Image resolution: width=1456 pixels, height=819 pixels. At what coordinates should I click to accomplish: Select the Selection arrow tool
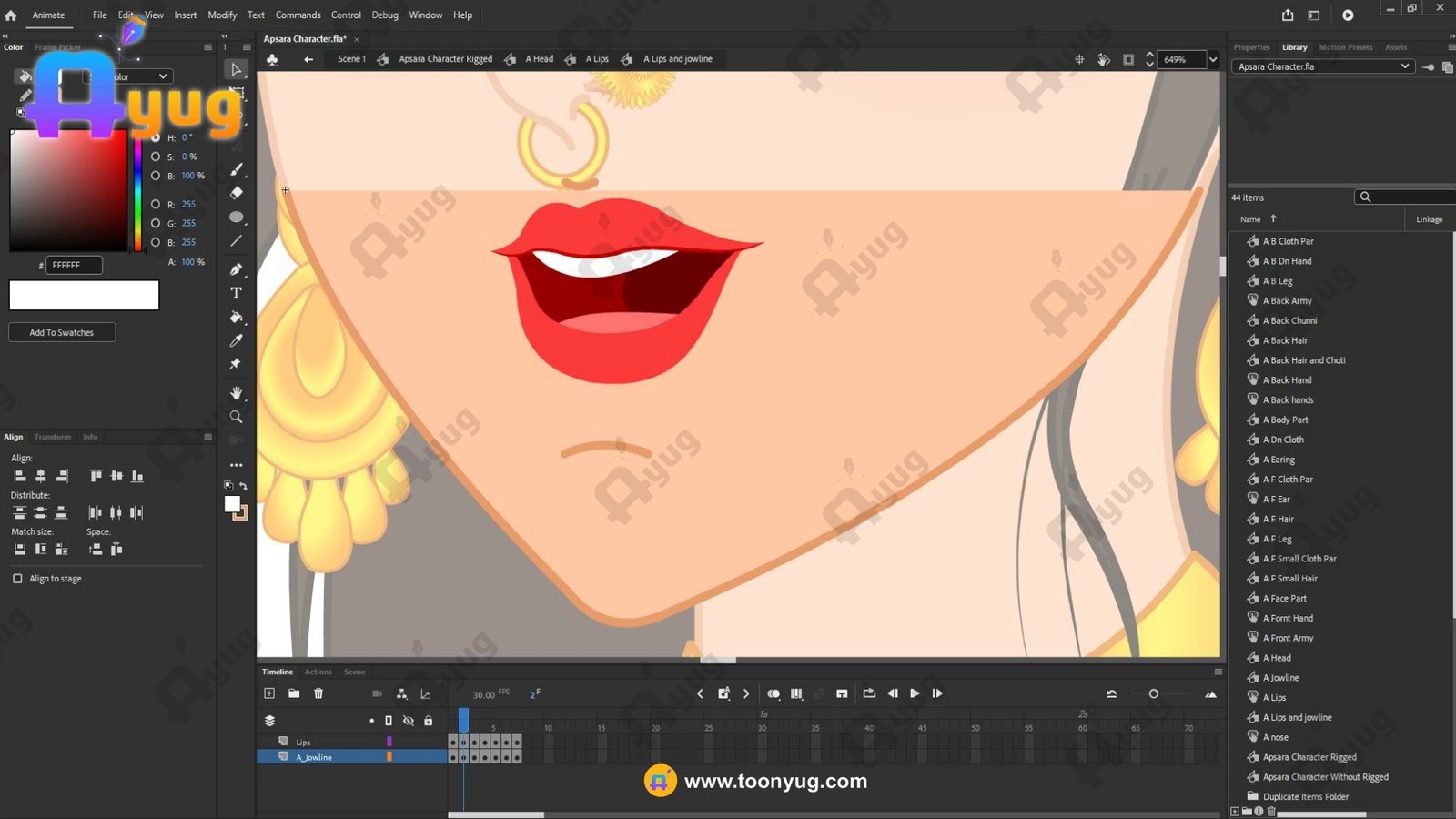click(236, 70)
